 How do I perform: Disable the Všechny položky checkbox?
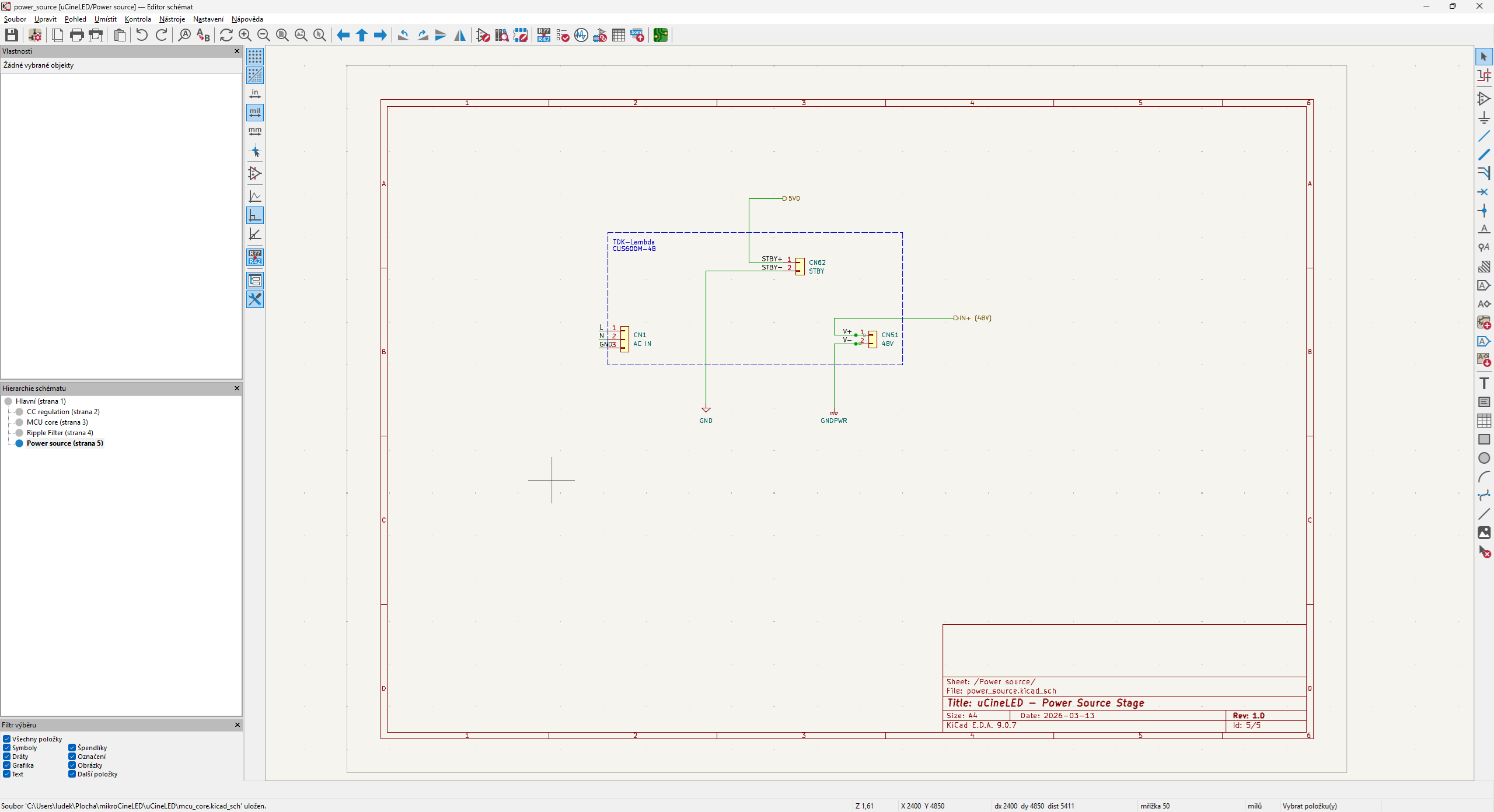coord(7,739)
